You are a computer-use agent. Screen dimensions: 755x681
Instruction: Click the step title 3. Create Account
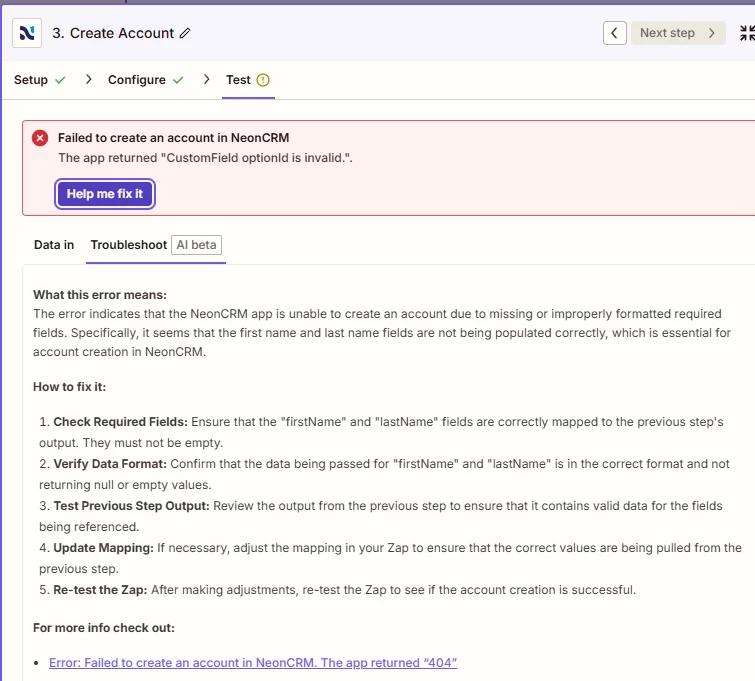[113, 33]
